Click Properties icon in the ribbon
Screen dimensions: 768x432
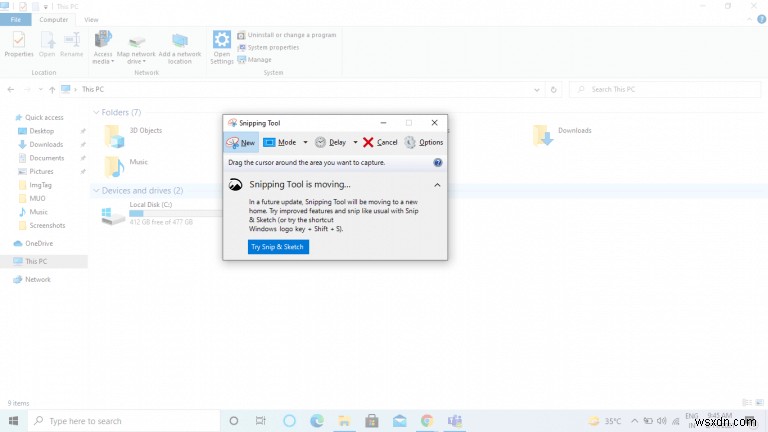point(19,44)
